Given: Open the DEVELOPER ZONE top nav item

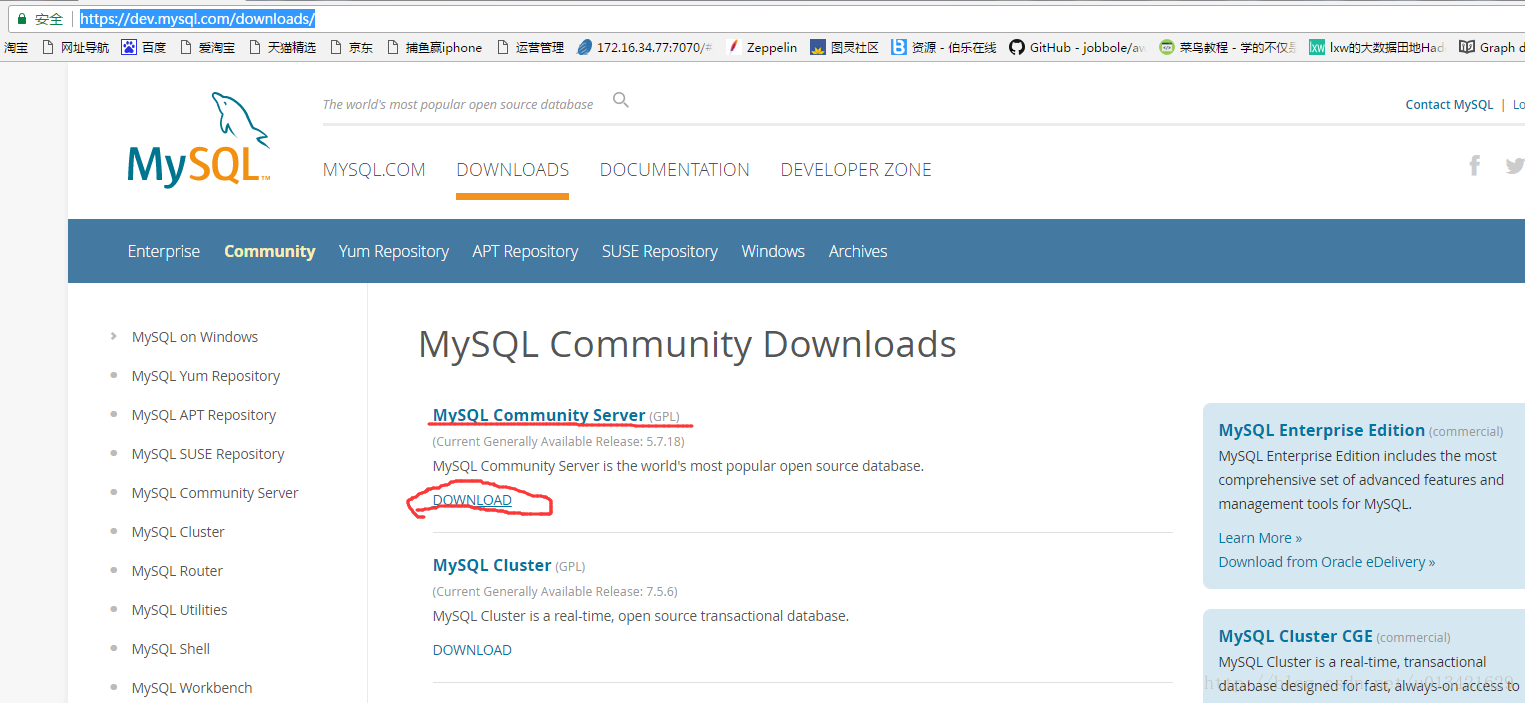Looking at the screenshot, I should [856, 170].
